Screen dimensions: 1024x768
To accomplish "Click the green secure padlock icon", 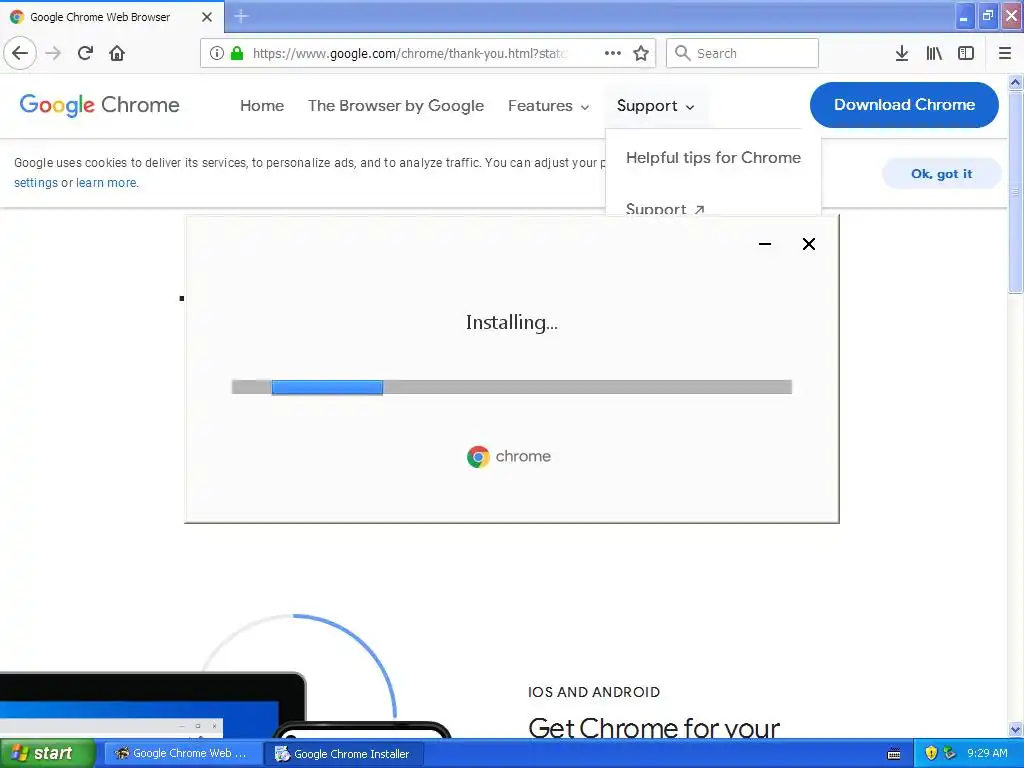I will [x=237, y=53].
